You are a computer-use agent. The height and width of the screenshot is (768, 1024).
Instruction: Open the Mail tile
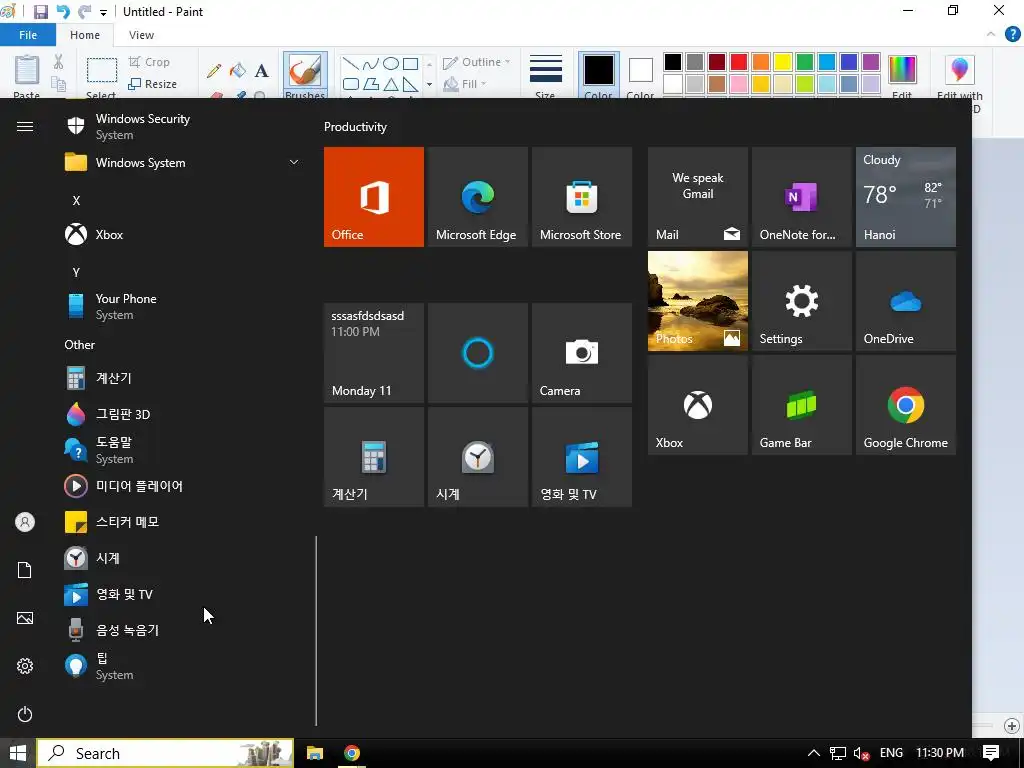coord(697,197)
